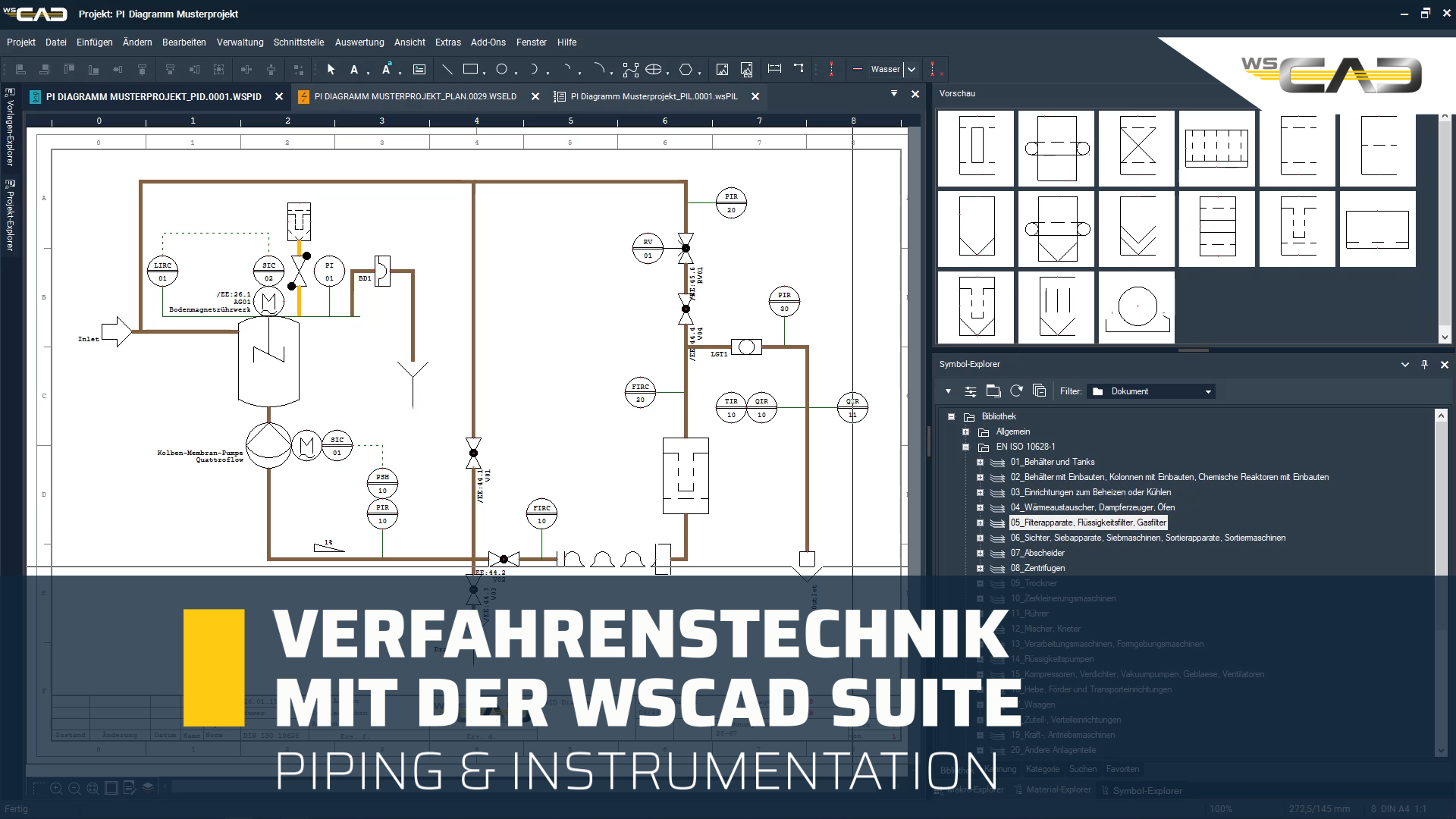
Task: Pin the Symbol-Explorer panel
Action: [x=1425, y=365]
